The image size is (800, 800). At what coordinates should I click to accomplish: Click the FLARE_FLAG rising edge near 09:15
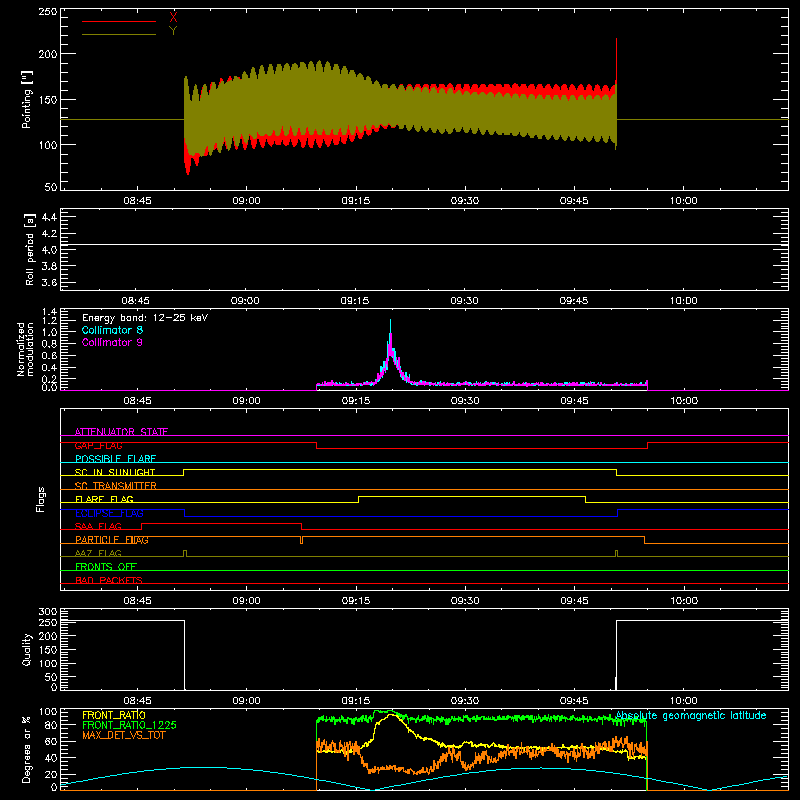(359, 499)
